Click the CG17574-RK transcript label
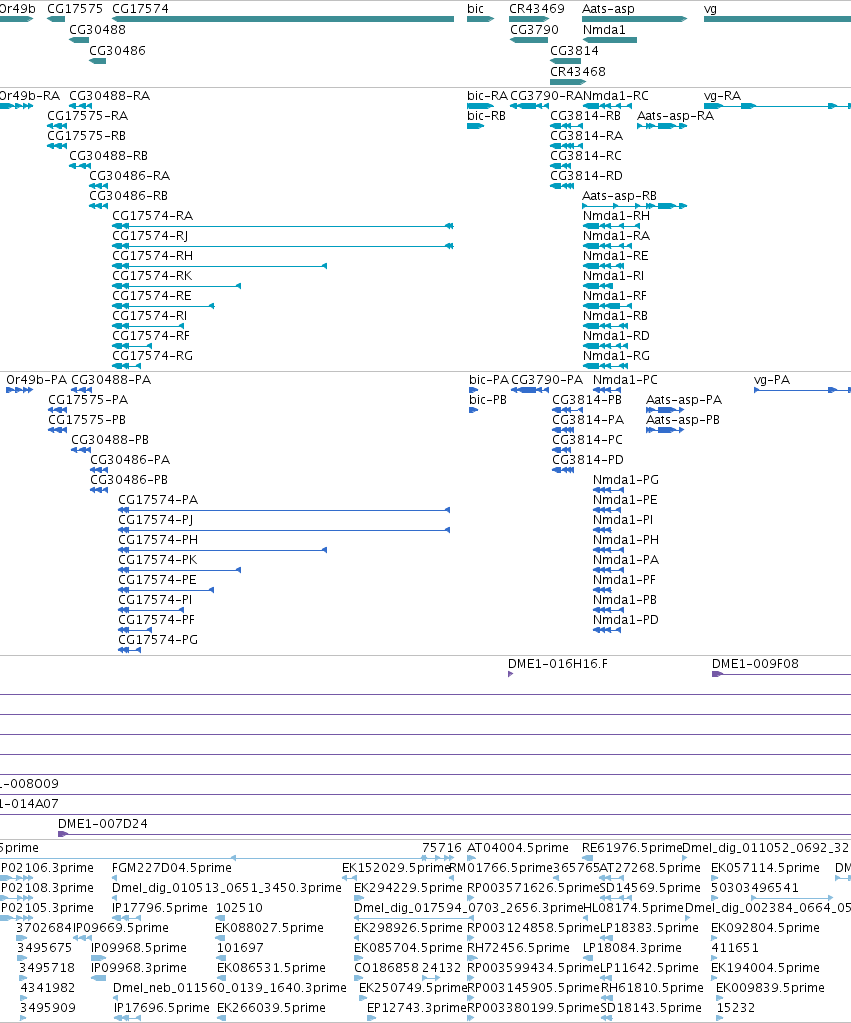 coord(152,275)
